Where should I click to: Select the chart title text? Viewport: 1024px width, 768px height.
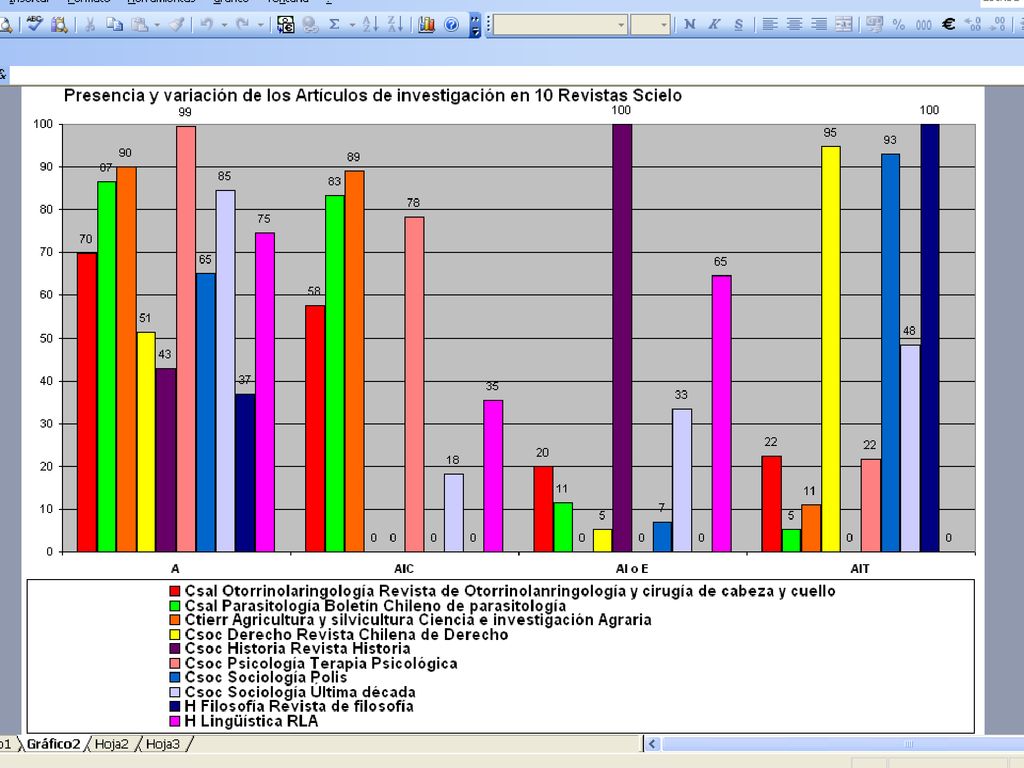pos(372,96)
